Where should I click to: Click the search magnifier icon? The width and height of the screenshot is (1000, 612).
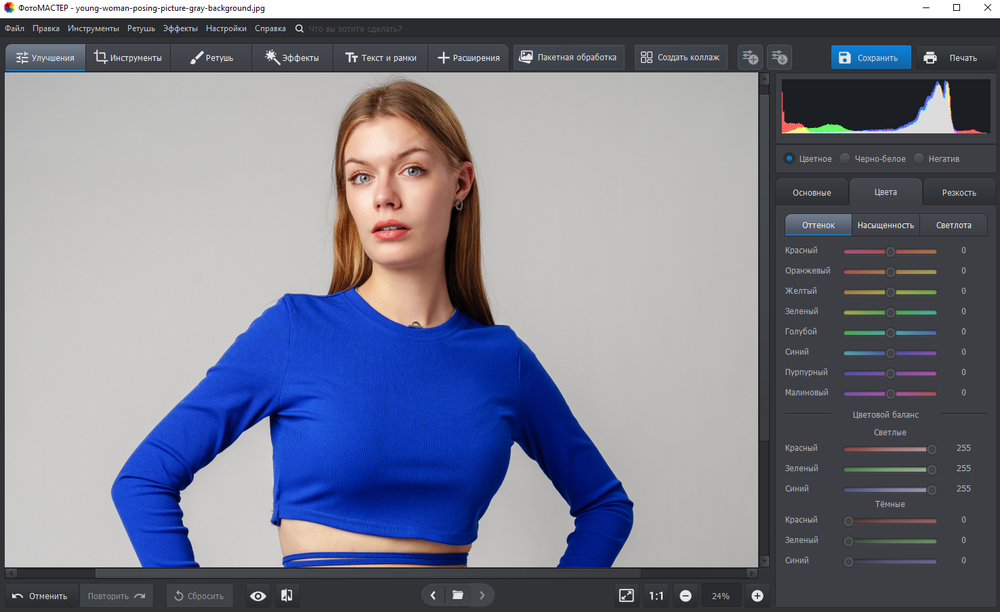tap(299, 29)
